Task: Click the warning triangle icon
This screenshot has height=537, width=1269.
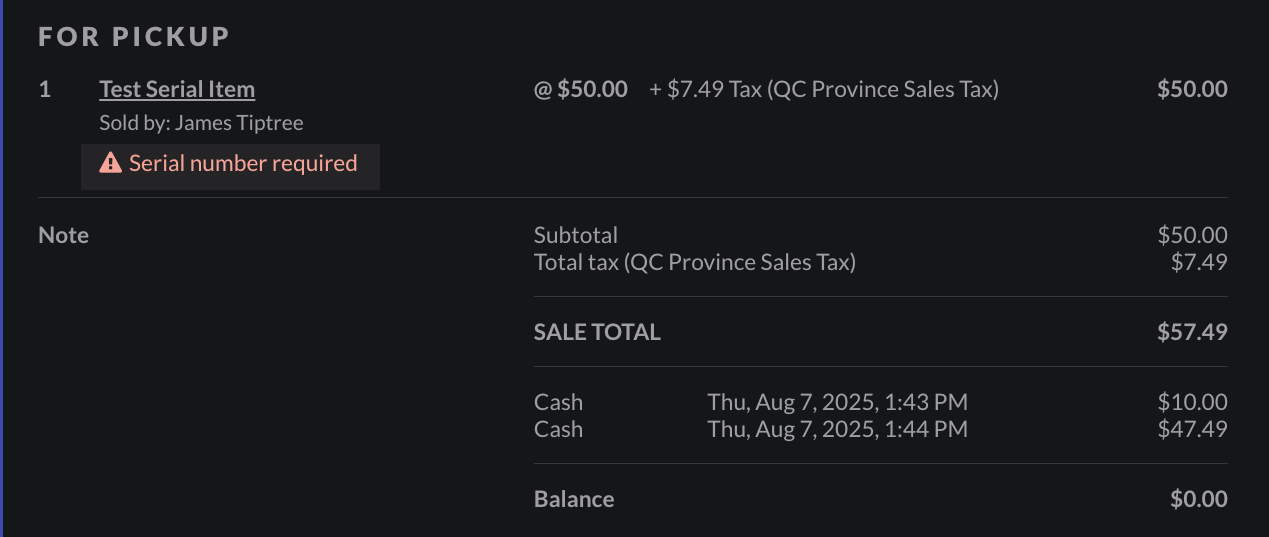Action: (110, 163)
